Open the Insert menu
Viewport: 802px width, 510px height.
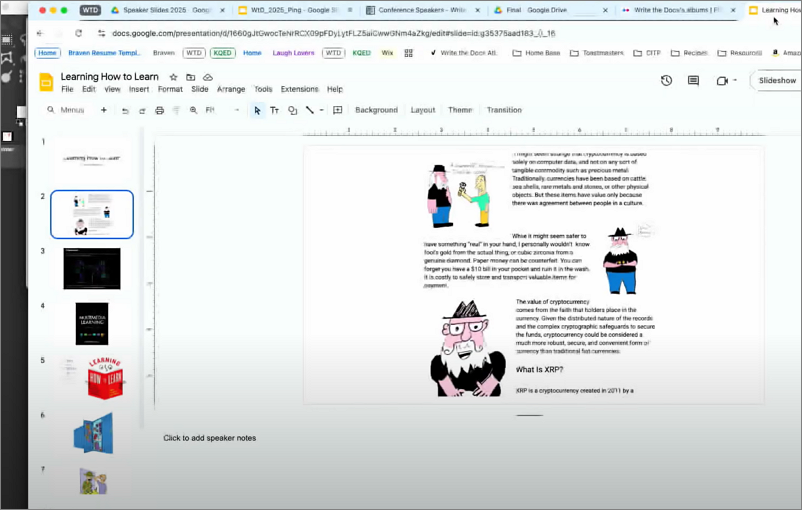139,89
